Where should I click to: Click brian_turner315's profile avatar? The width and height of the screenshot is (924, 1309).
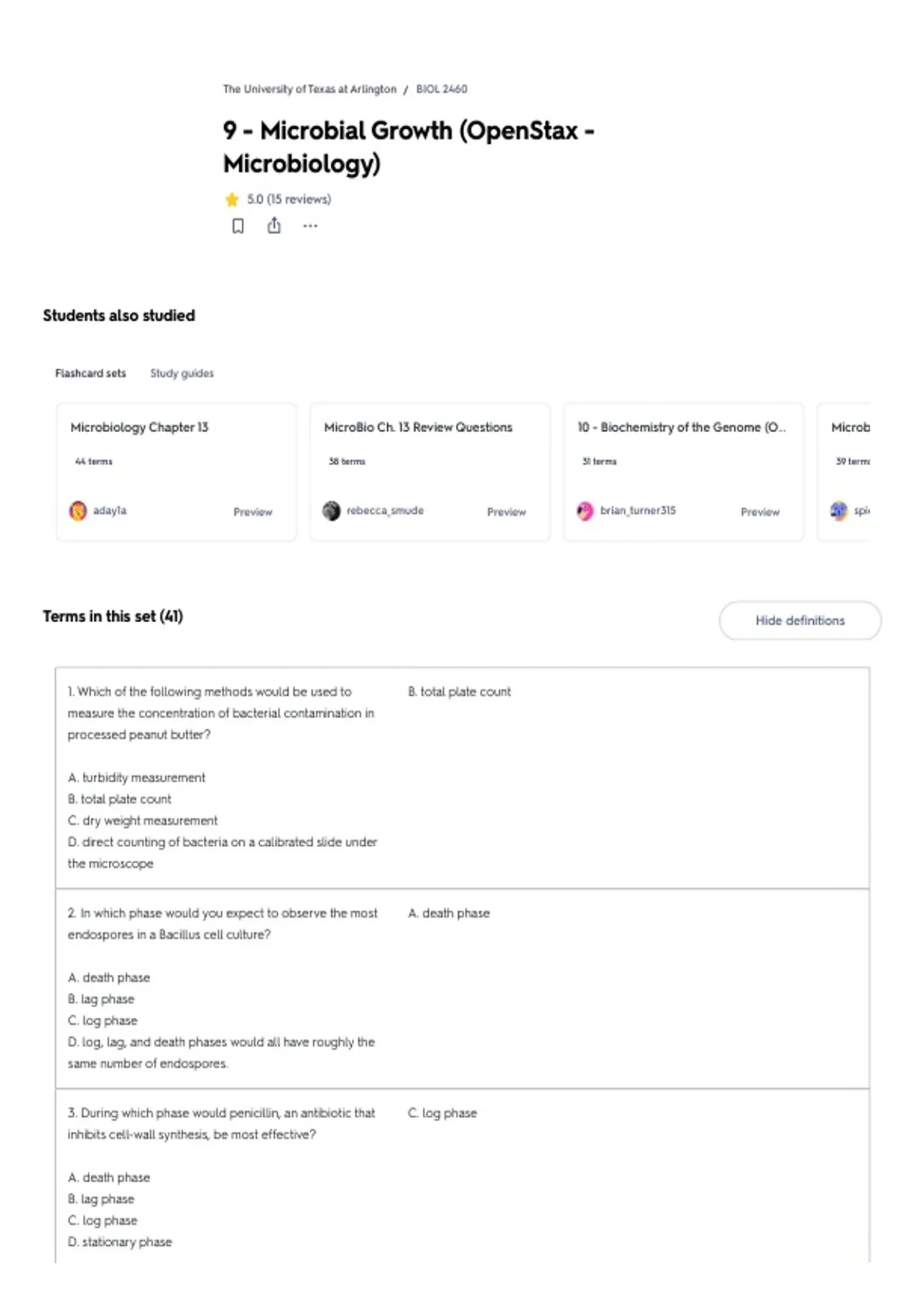click(x=585, y=511)
